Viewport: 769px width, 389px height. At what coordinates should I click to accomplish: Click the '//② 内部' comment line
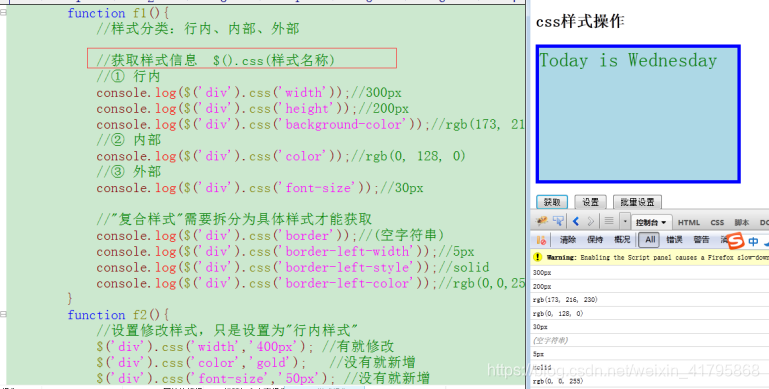[128, 140]
